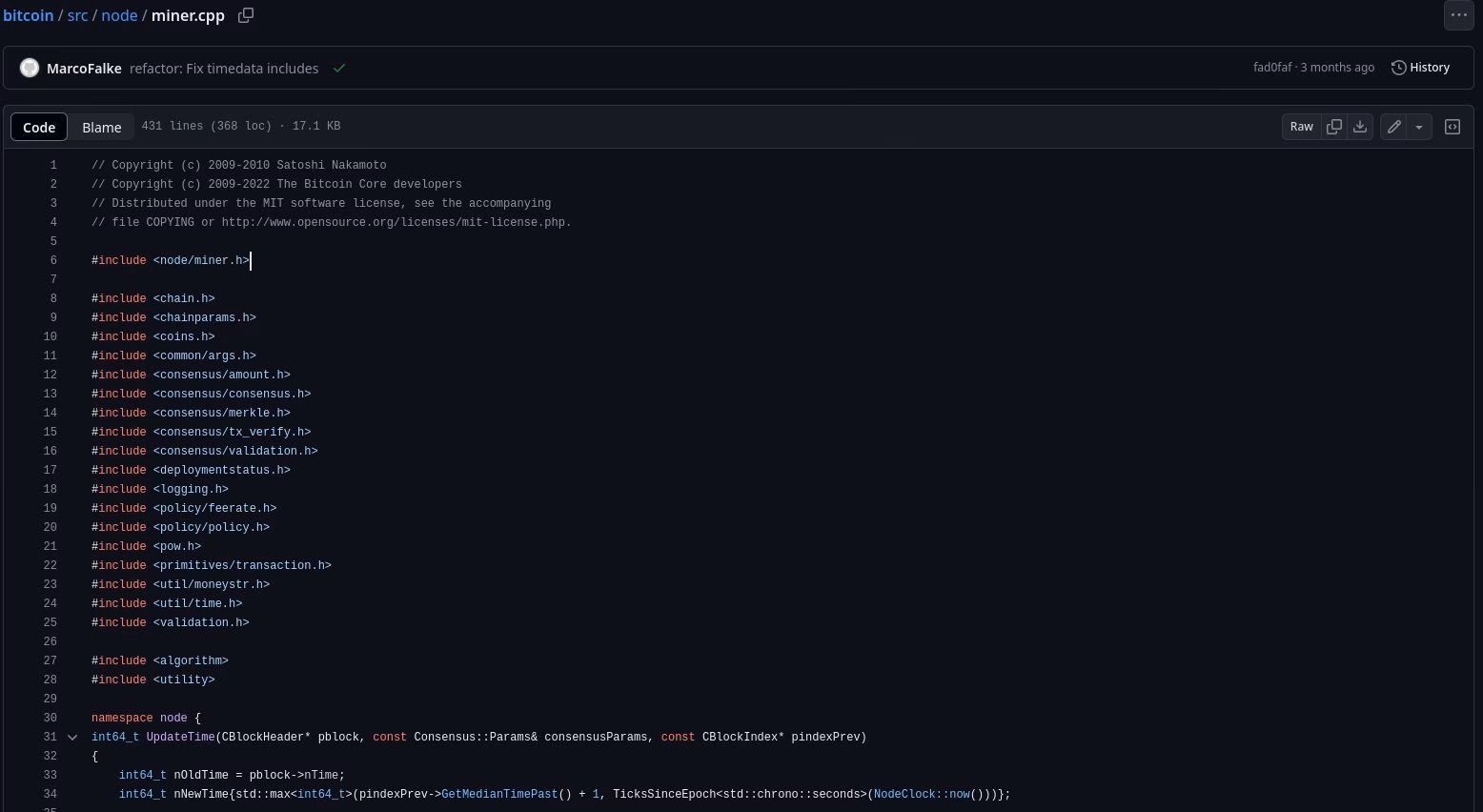
Task: Open the Raw file view
Action: coord(1301,126)
